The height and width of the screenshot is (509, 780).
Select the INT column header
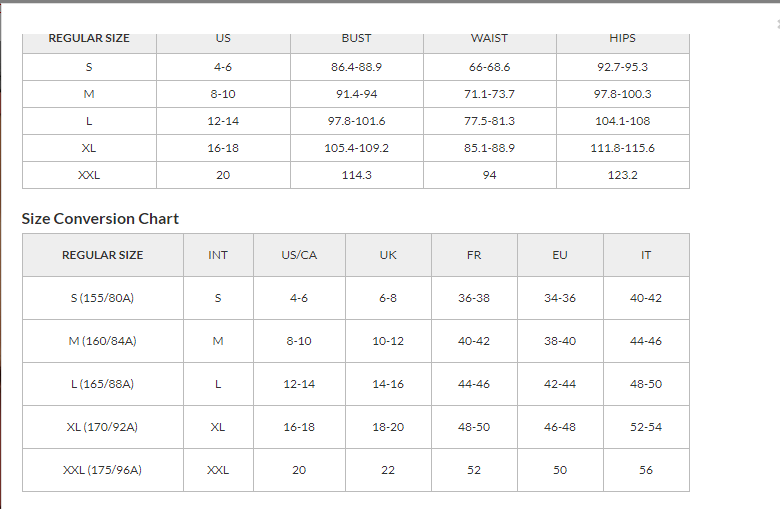(x=218, y=255)
